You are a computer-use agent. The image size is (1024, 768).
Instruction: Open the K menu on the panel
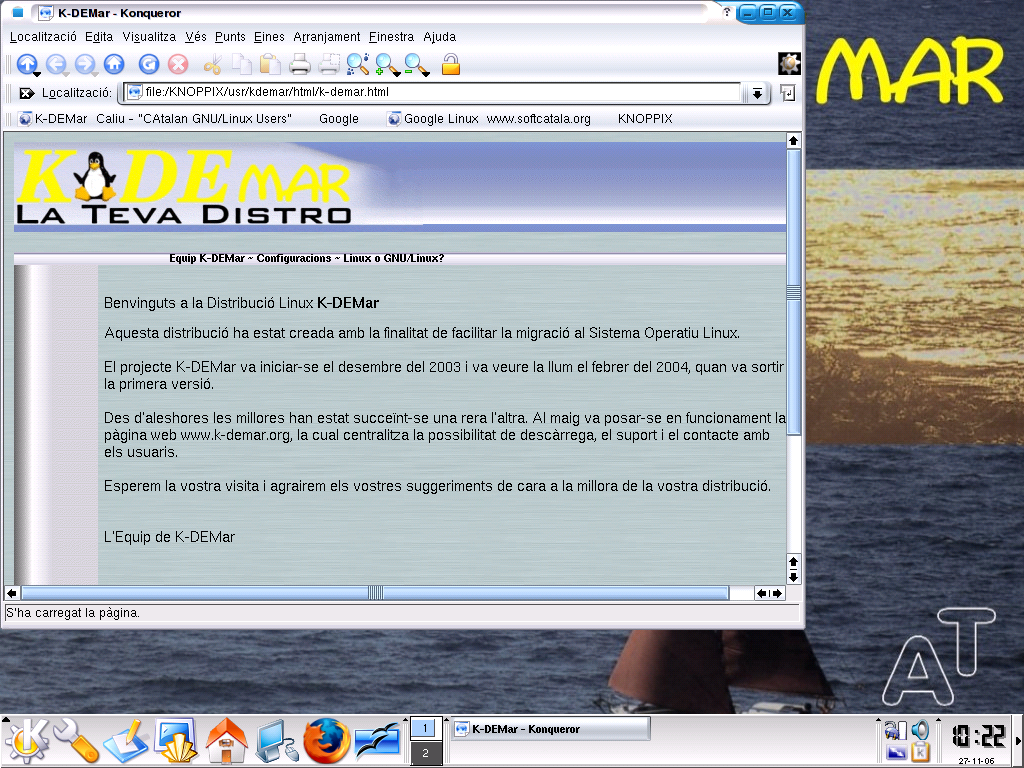[x=25, y=741]
